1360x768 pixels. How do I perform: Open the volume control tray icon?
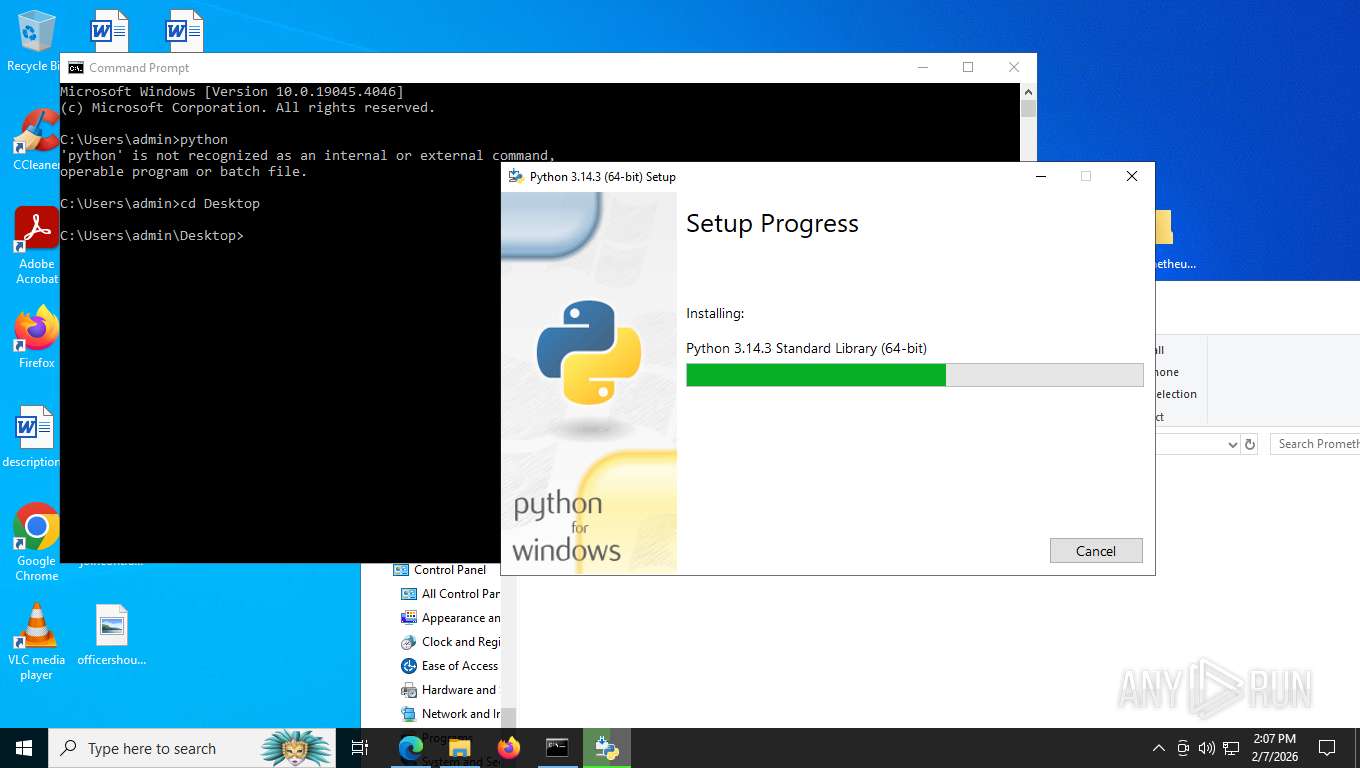[x=1207, y=748]
